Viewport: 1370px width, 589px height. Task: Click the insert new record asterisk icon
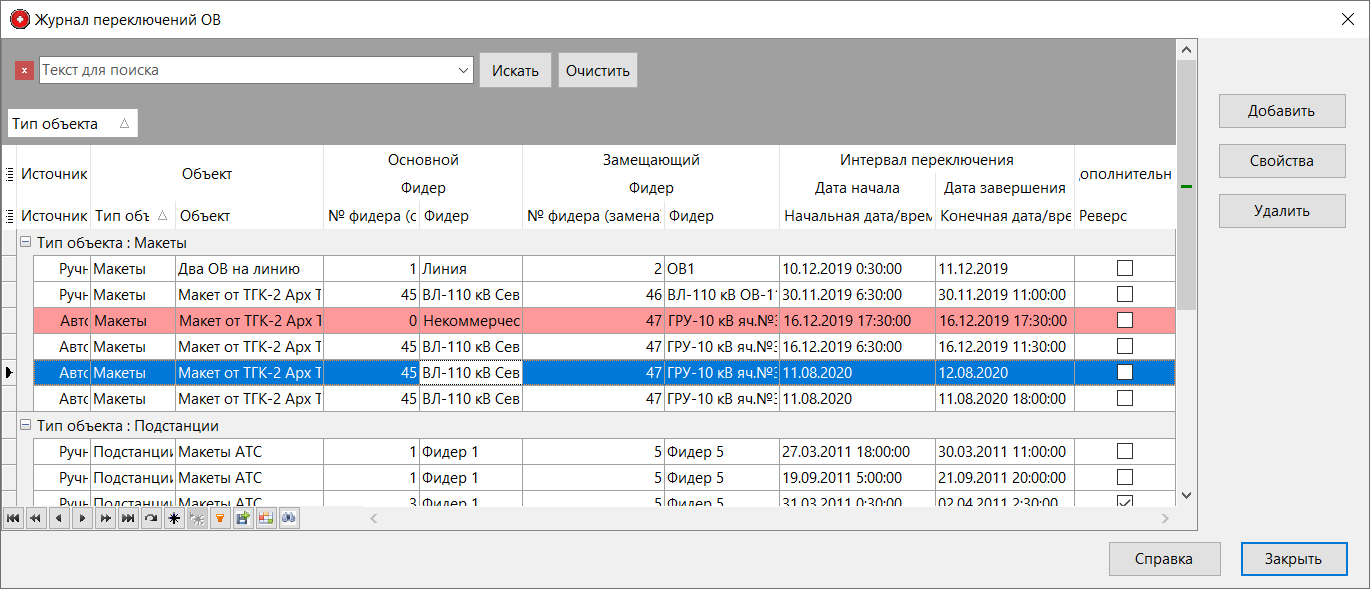click(174, 518)
